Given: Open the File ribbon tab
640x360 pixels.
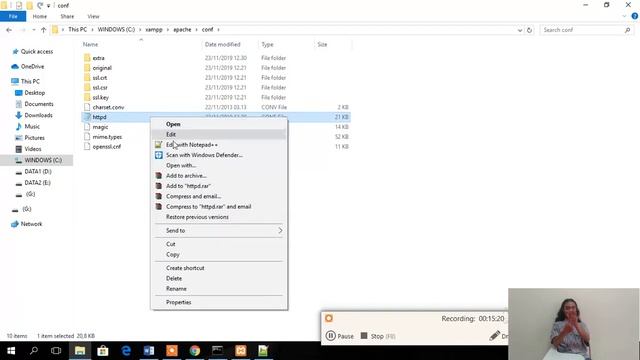Looking at the screenshot, I should pos(13,16).
